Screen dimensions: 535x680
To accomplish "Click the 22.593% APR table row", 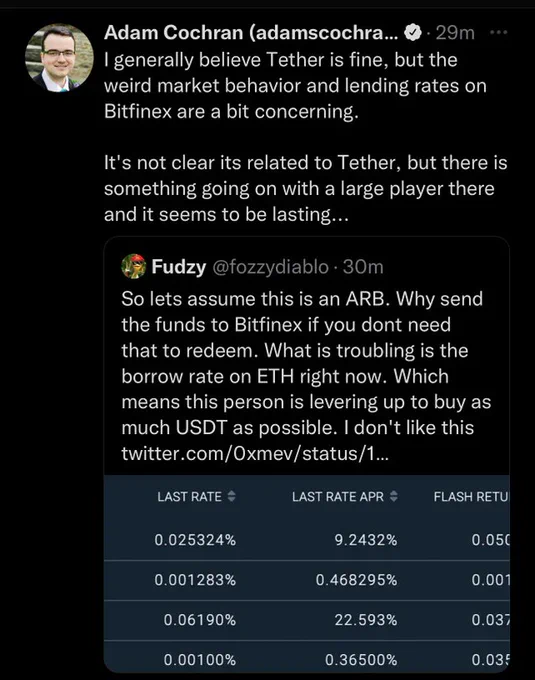I will point(307,620).
